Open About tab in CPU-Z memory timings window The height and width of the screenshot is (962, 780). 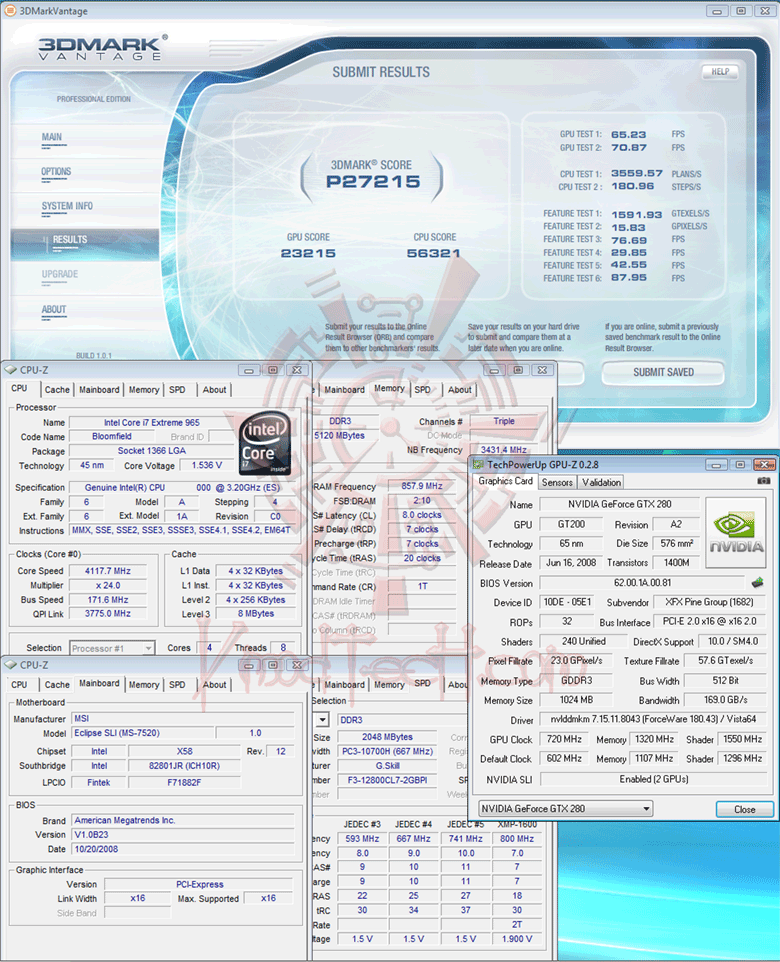(x=459, y=390)
